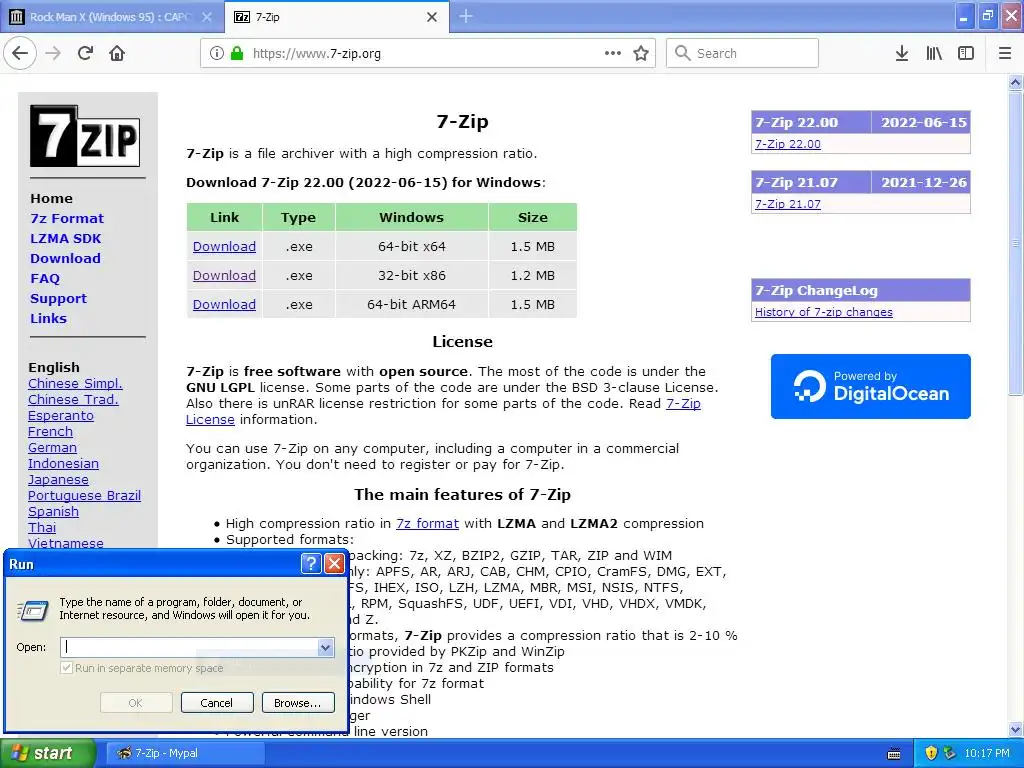Image resolution: width=1024 pixels, height=768 pixels.
Task: Click the DigitalOcean banner
Action: coord(871,386)
